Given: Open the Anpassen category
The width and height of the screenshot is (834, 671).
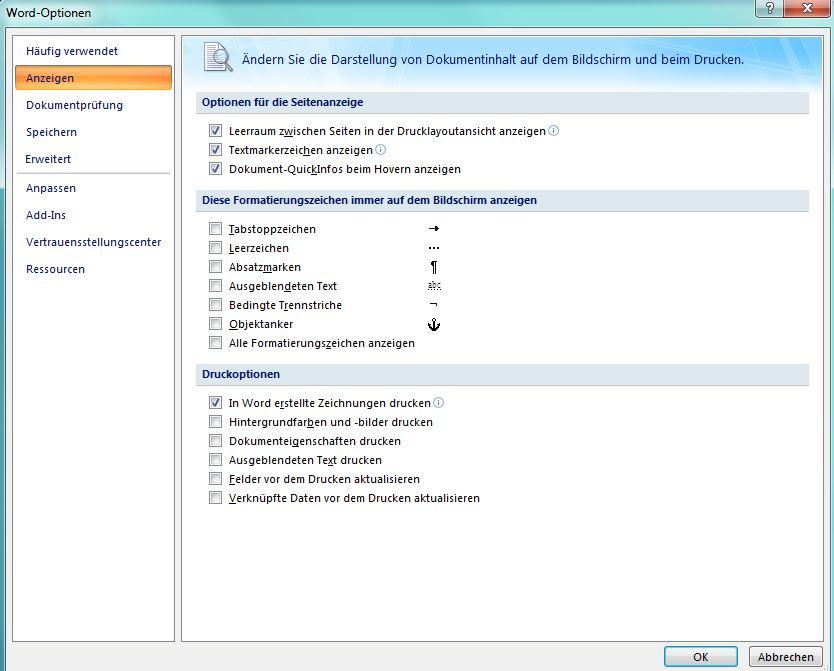Looking at the screenshot, I should point(94,188).
